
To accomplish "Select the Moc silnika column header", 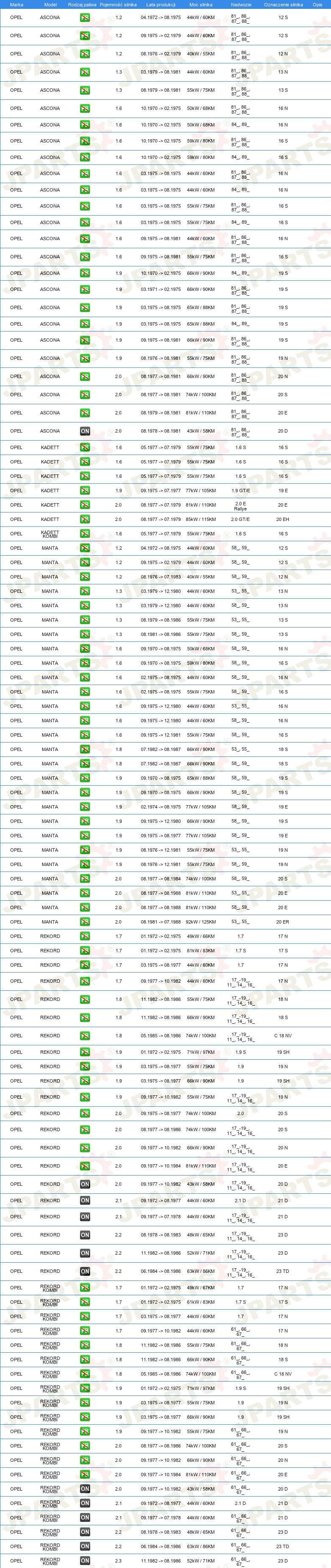I will 201,4.
